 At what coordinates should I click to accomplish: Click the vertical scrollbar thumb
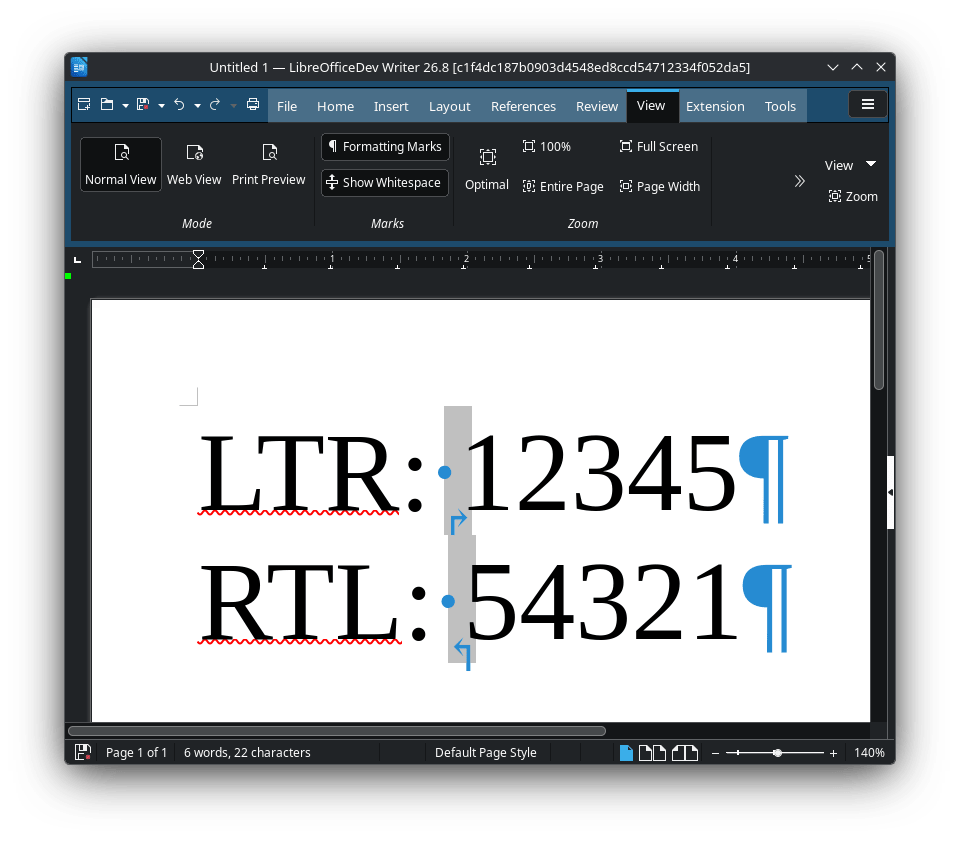(879, 320)
